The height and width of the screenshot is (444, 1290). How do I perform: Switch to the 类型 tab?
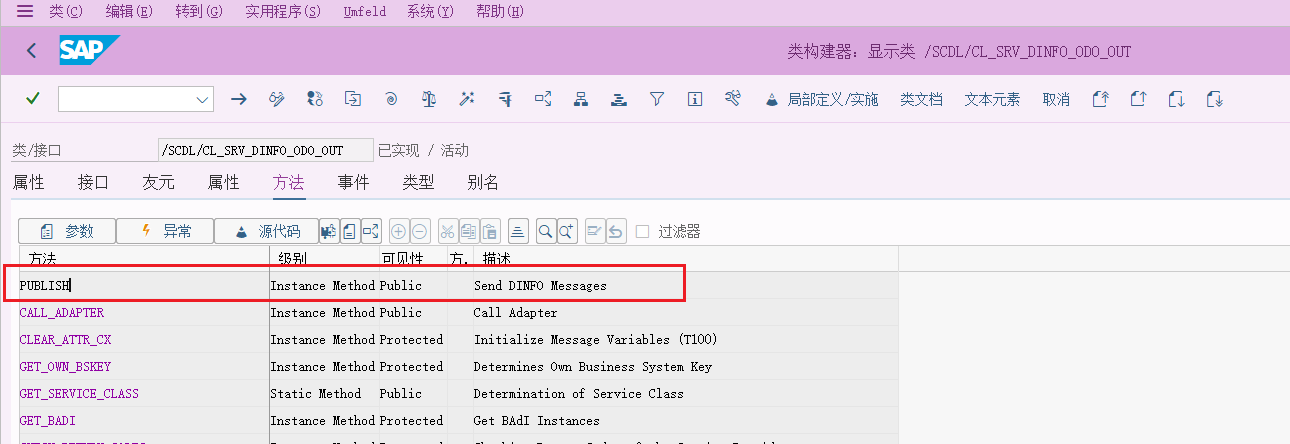[x=418, y=182]
